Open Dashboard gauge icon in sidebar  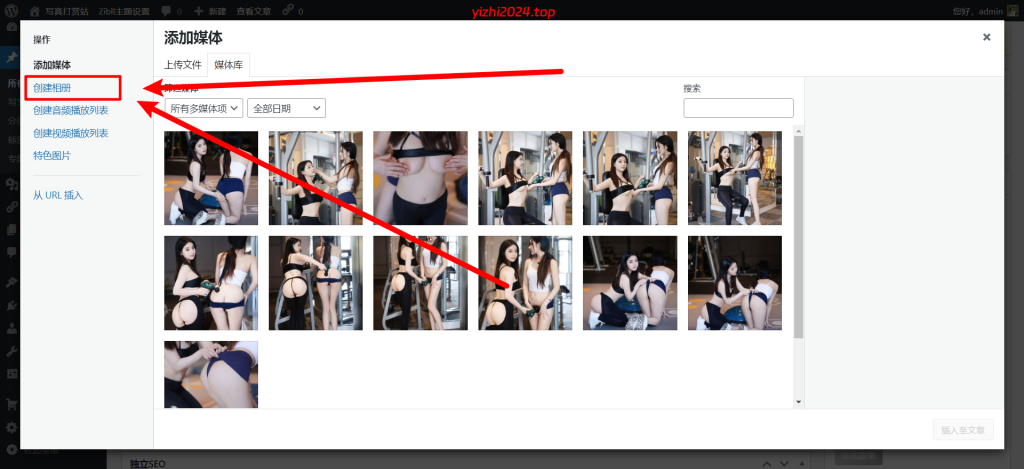[11, 28]
